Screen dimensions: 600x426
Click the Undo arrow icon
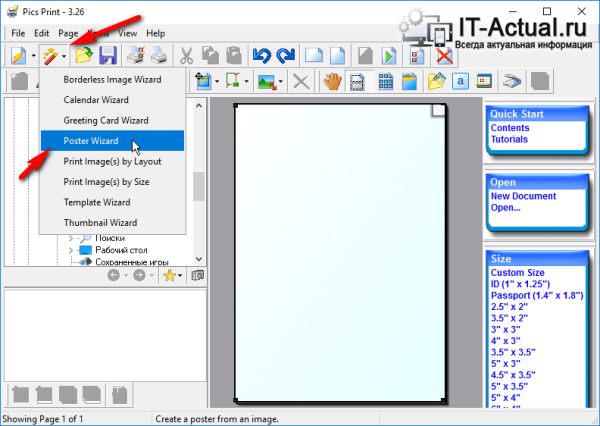click(261, 56)
